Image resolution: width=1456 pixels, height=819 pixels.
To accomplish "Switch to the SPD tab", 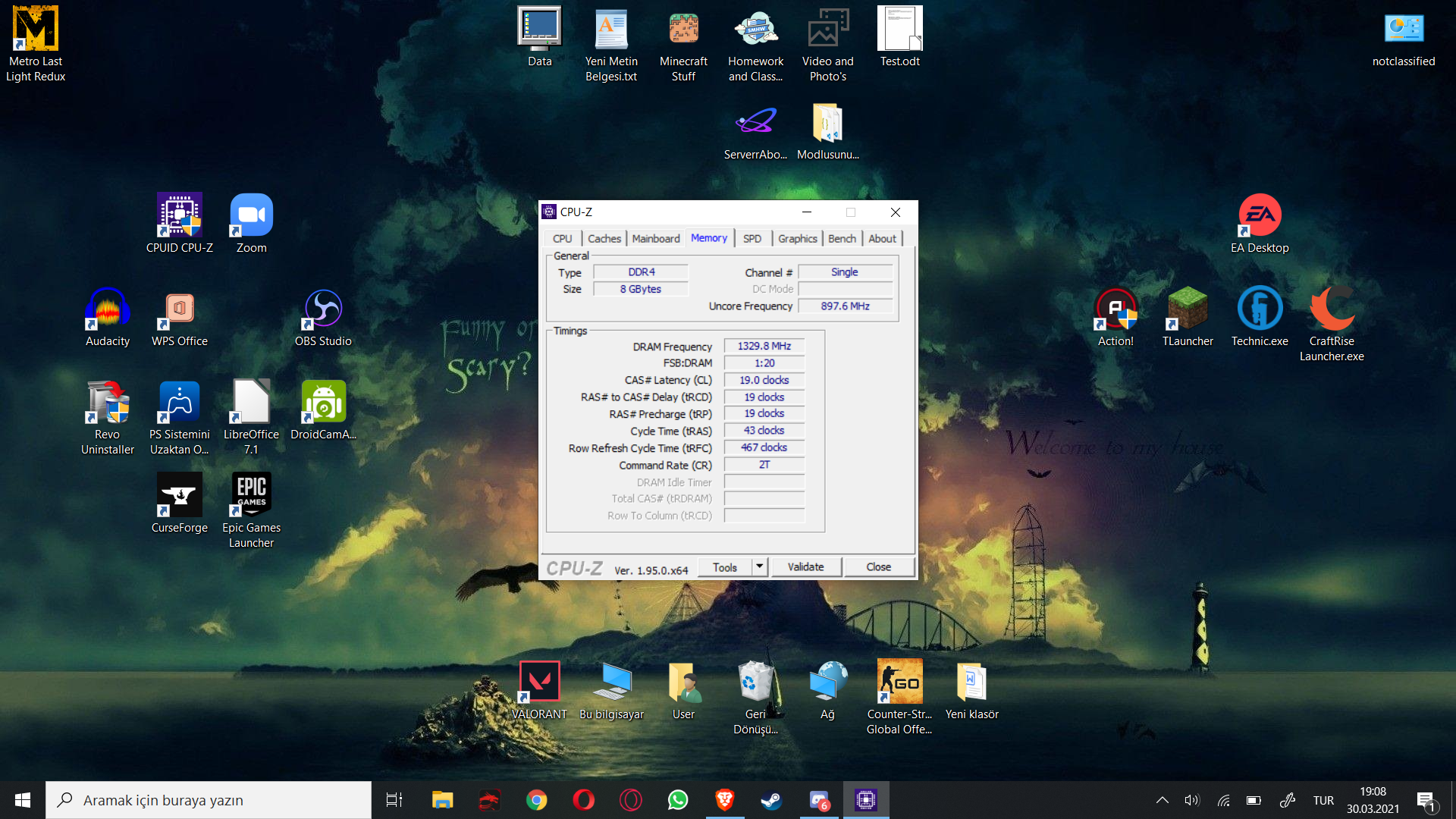I will tap(752, 238).
